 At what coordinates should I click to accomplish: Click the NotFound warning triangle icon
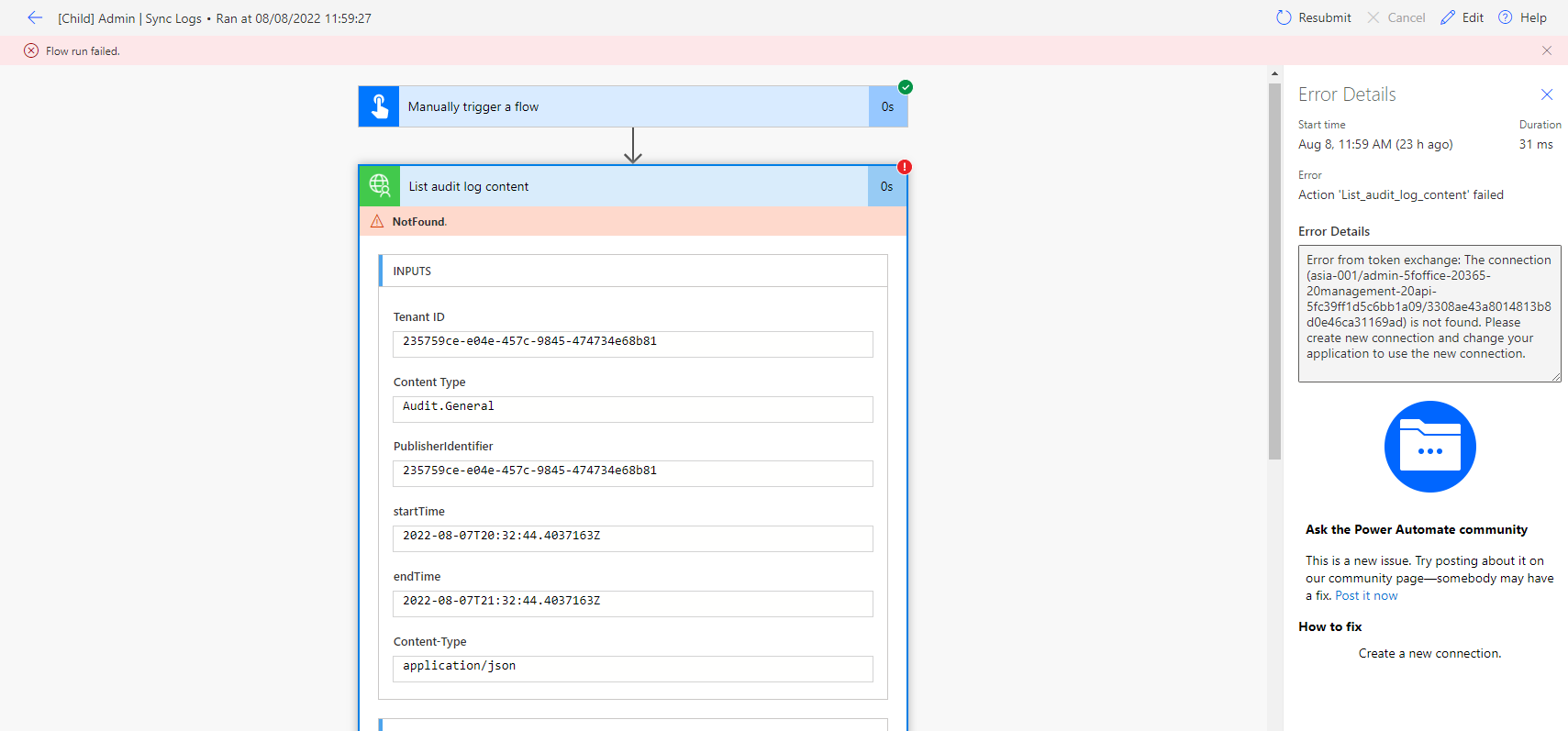point(377,221)
